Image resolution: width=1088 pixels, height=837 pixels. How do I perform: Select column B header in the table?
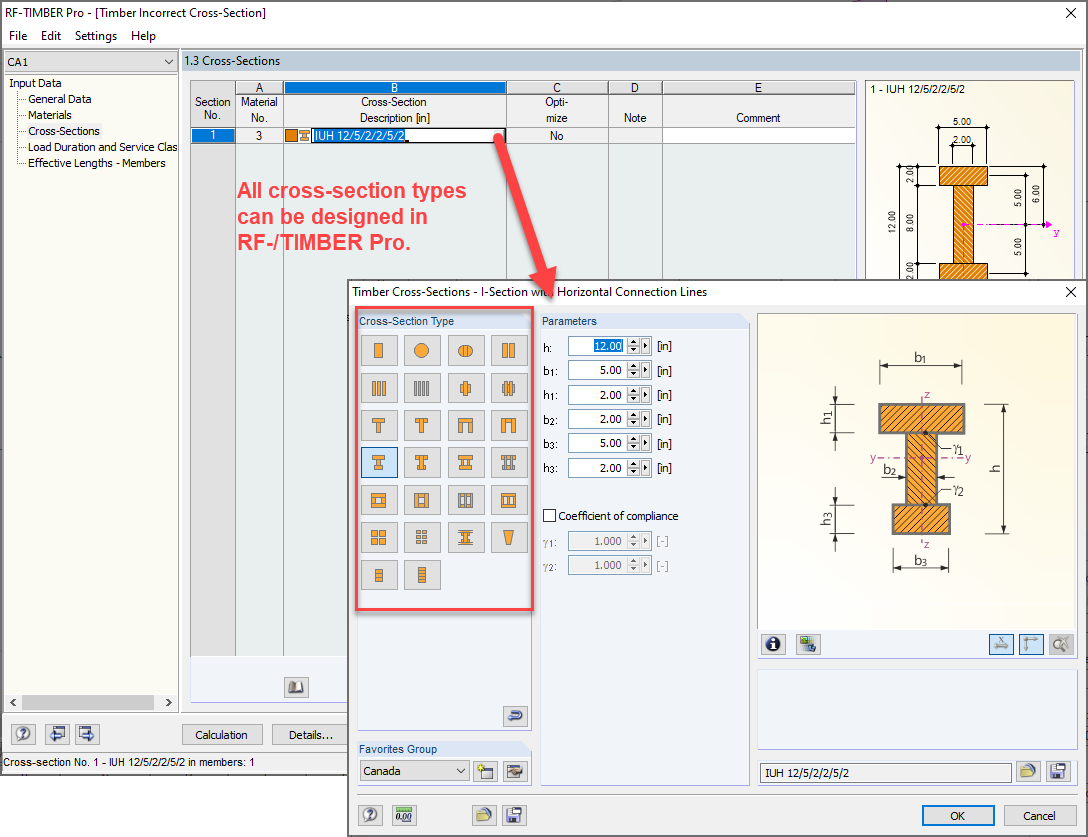point(394,88)
